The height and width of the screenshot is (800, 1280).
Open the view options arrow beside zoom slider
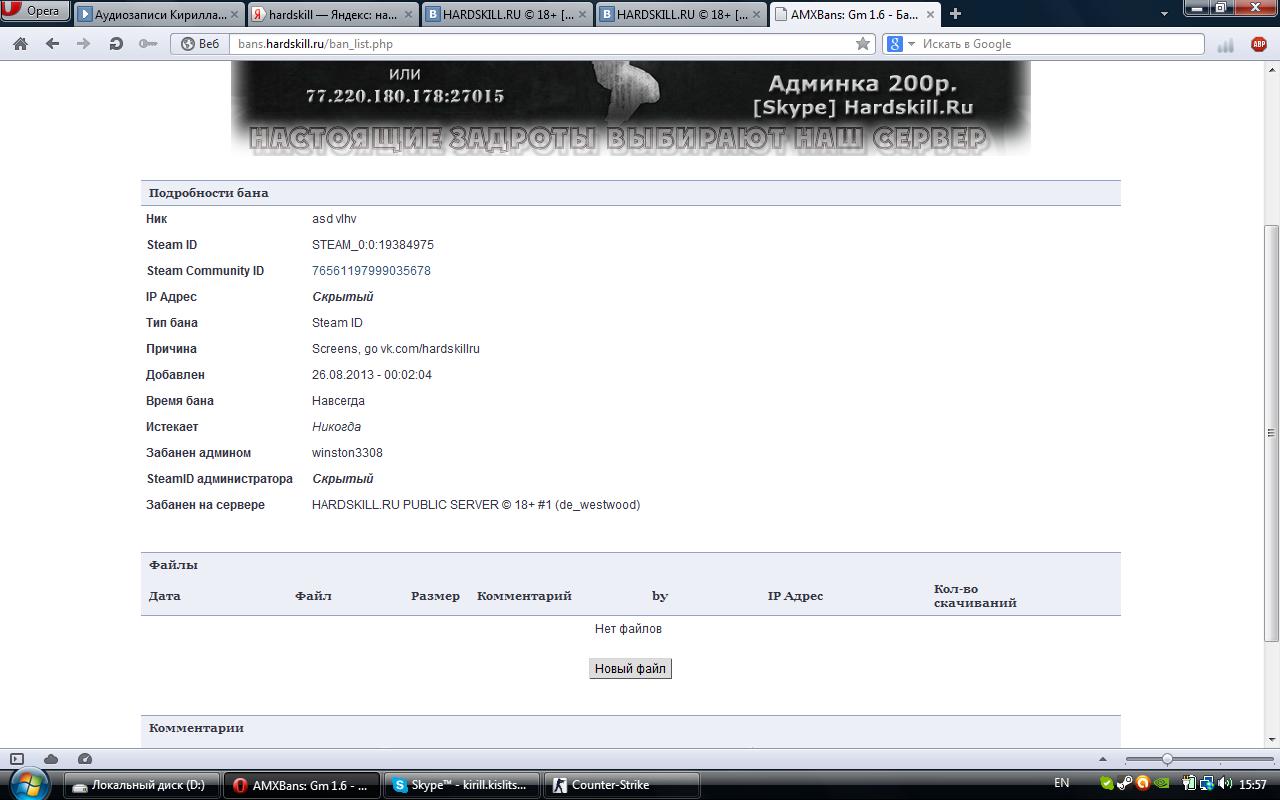pos(1103,759)
